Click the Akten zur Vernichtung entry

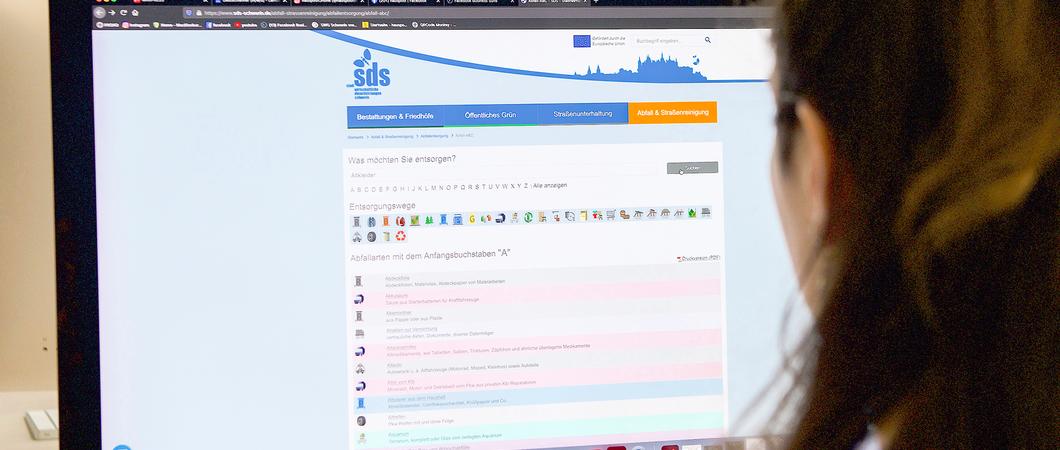[x=412, y=330]
